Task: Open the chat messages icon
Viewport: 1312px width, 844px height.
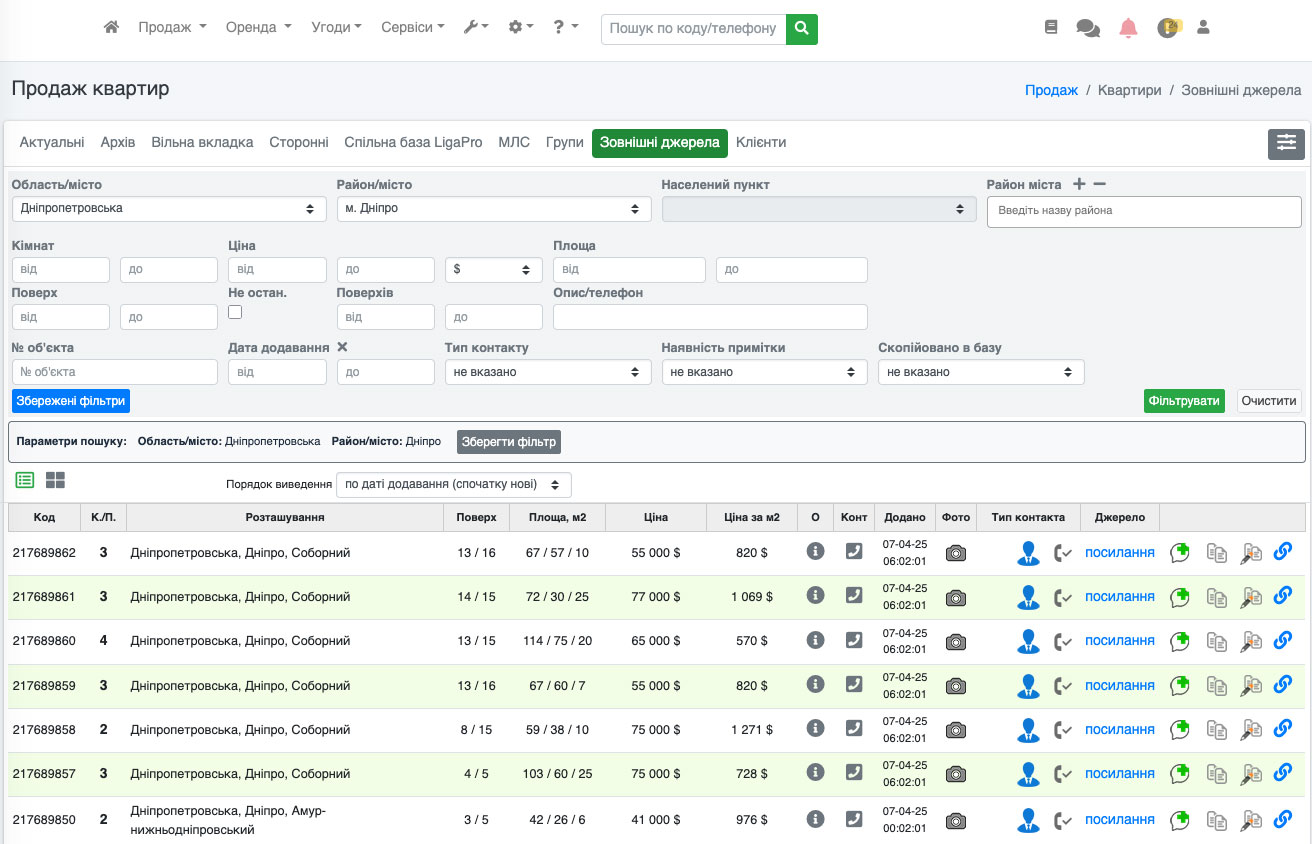Action: point(1087,28)
